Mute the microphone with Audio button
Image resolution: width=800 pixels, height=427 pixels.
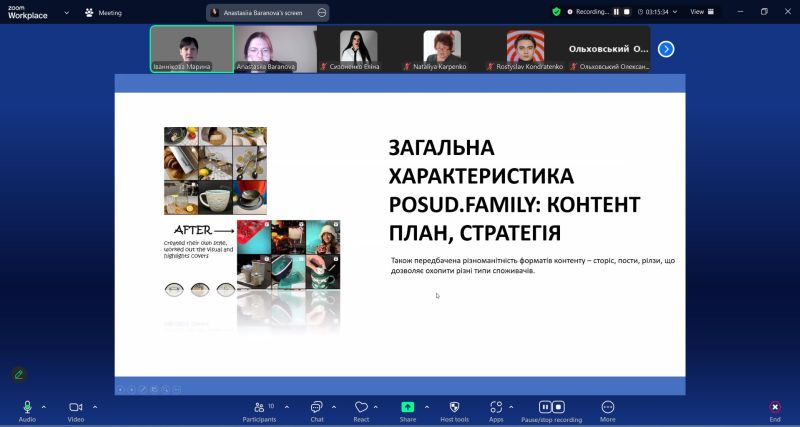27,408
